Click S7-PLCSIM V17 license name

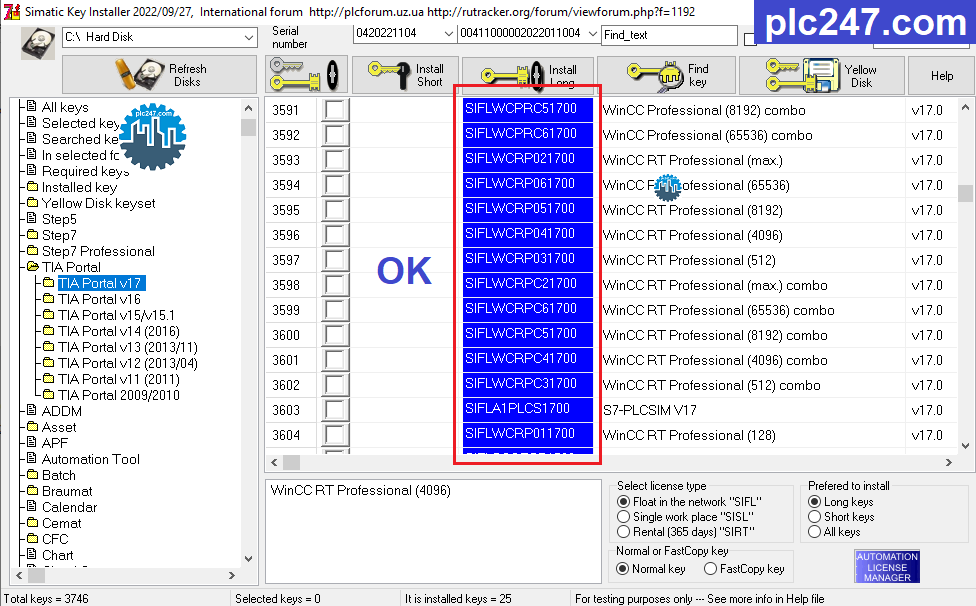click(x=650, y=411)
